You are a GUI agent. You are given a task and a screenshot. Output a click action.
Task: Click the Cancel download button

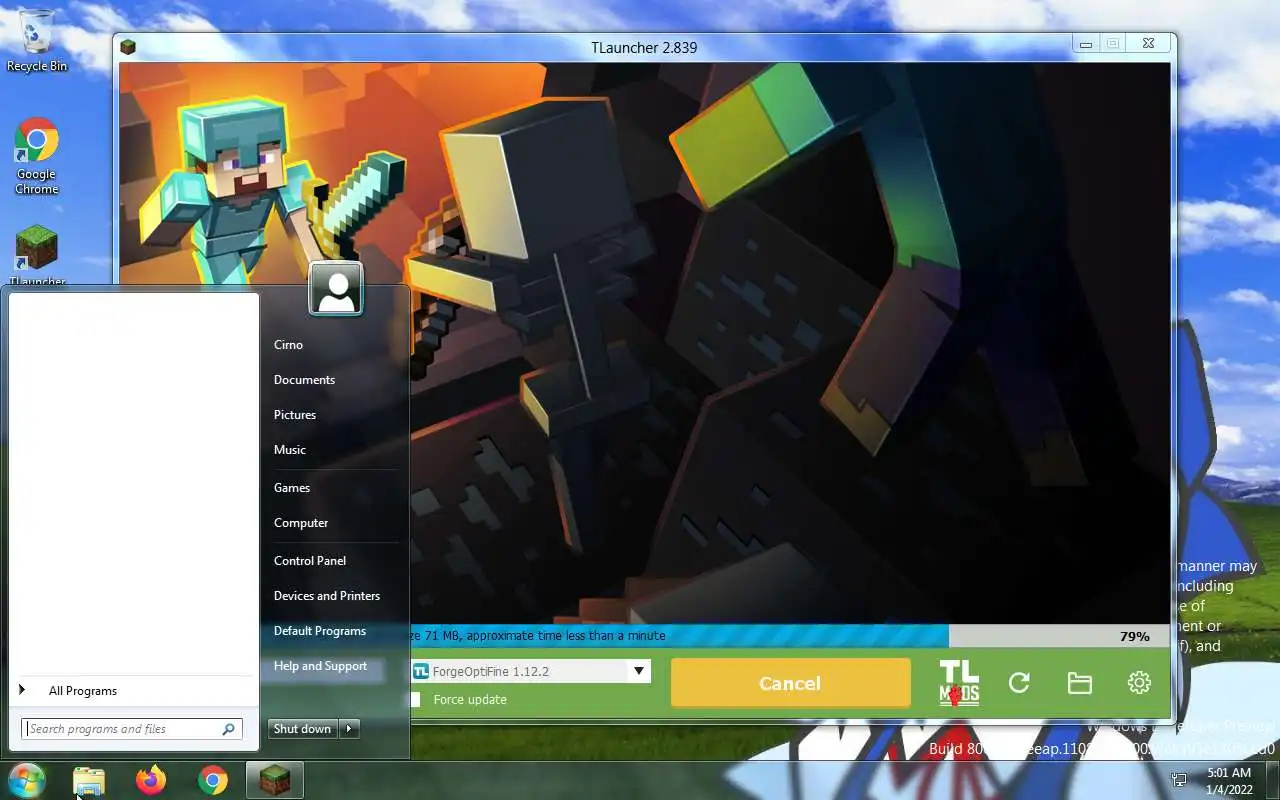tap(790, 683)
